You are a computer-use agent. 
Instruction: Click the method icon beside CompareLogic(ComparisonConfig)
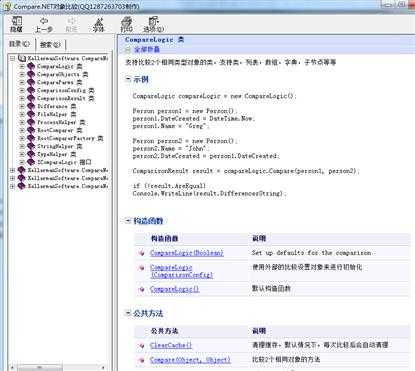coord(142,268)
